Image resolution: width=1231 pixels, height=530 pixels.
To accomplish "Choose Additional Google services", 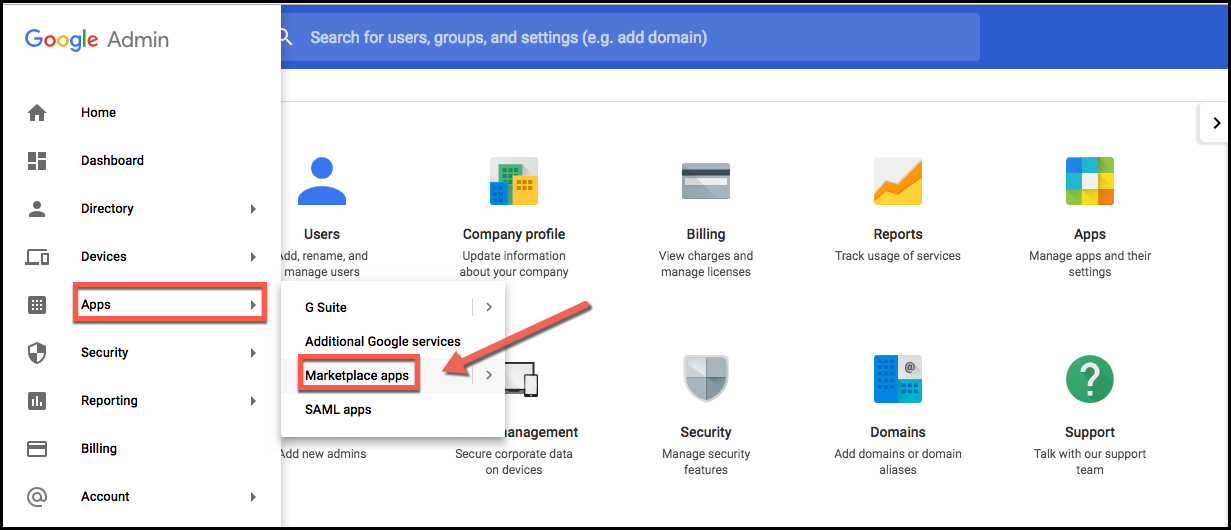I will pos(383,341).
